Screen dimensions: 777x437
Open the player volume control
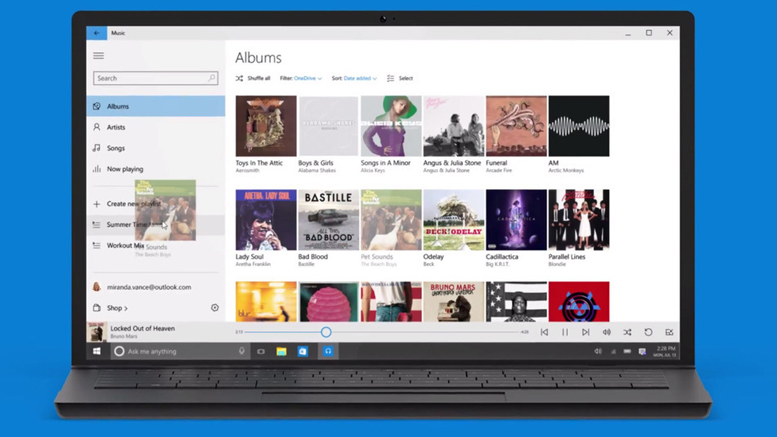(x=607, y=332)
